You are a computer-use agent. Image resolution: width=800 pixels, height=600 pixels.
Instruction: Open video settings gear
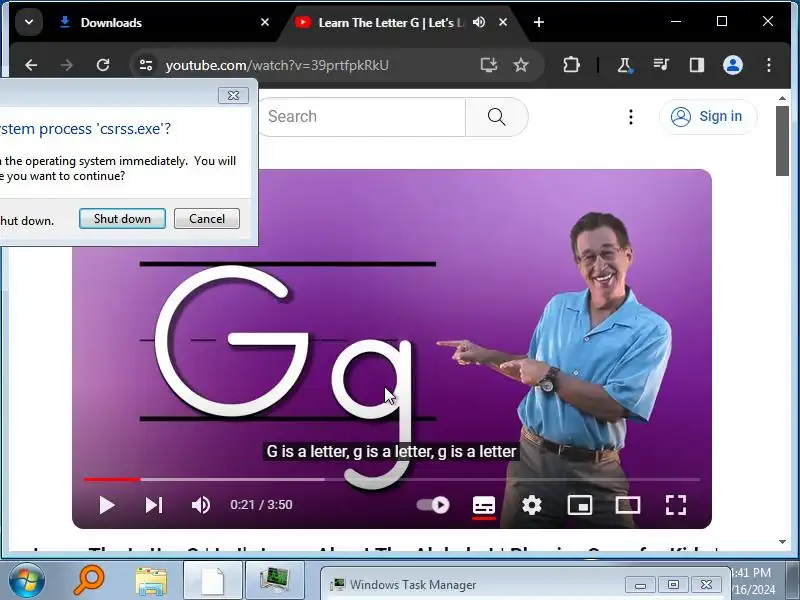532,505
